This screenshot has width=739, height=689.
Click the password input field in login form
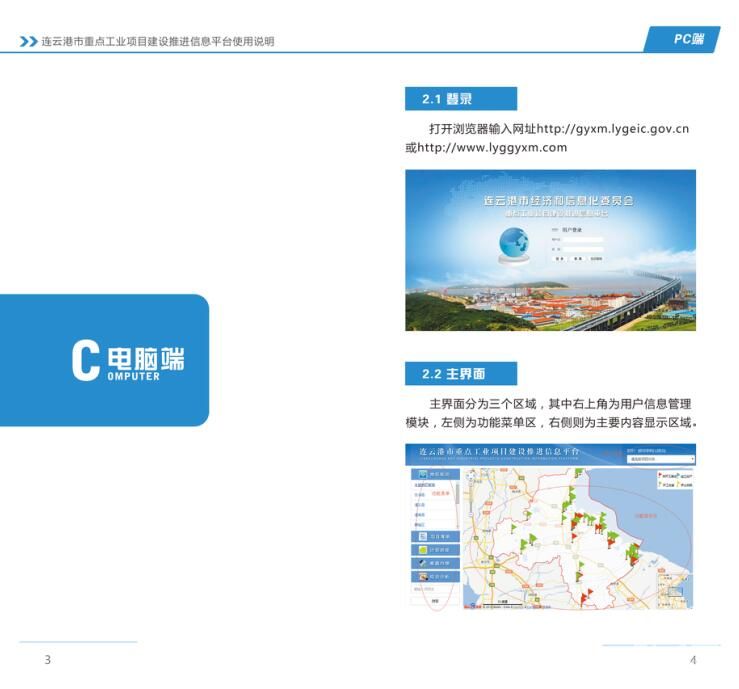(583, 249)
